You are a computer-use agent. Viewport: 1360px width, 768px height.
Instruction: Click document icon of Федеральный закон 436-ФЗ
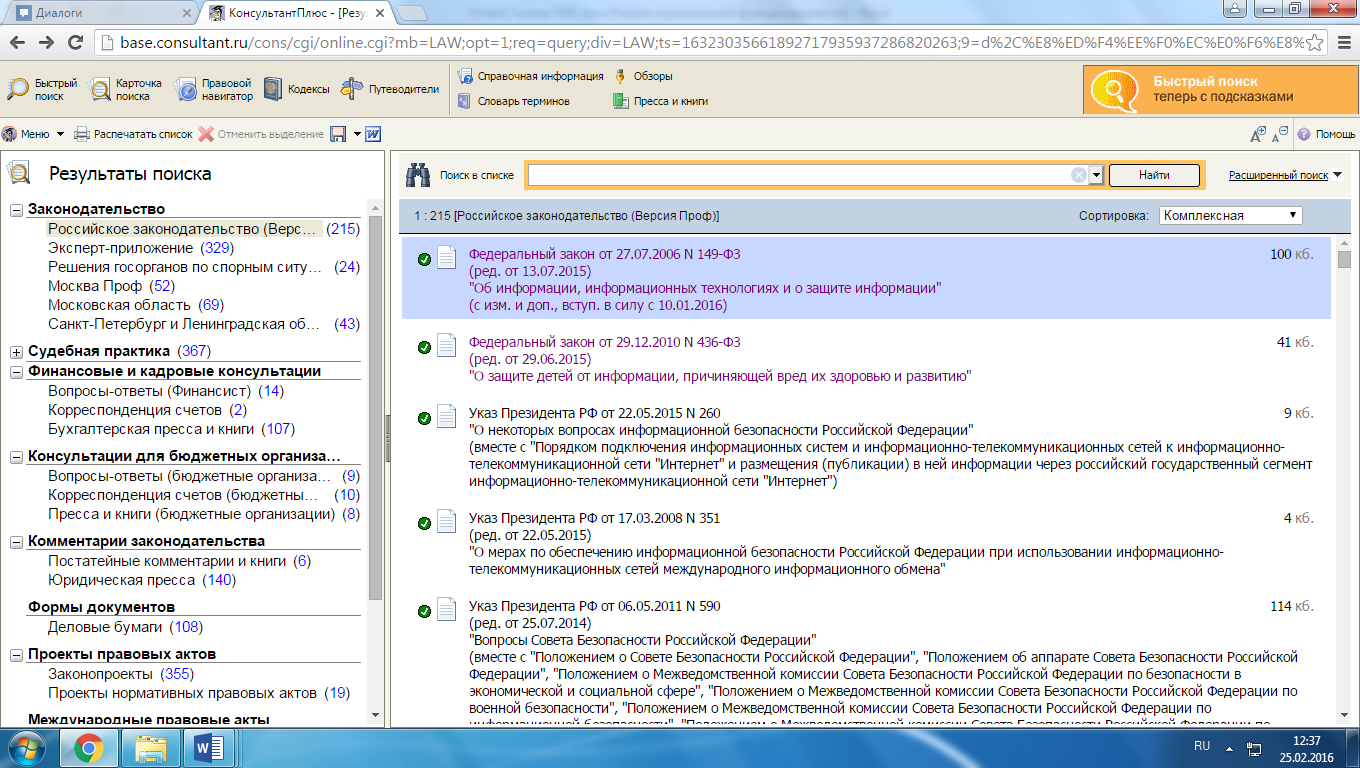(x=446, y=346)
